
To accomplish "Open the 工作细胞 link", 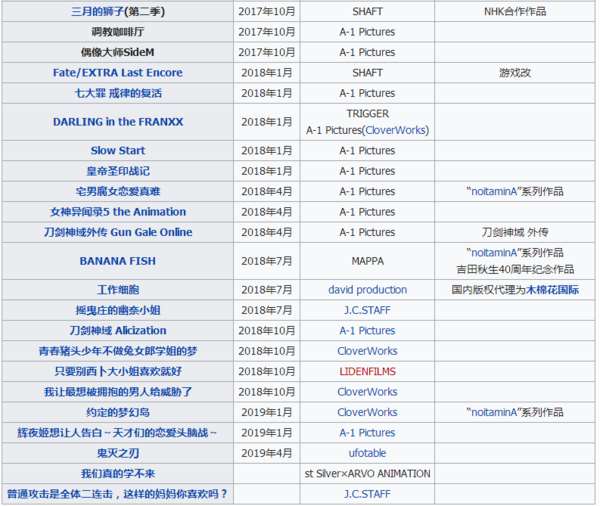I will [x=118, y=290].
